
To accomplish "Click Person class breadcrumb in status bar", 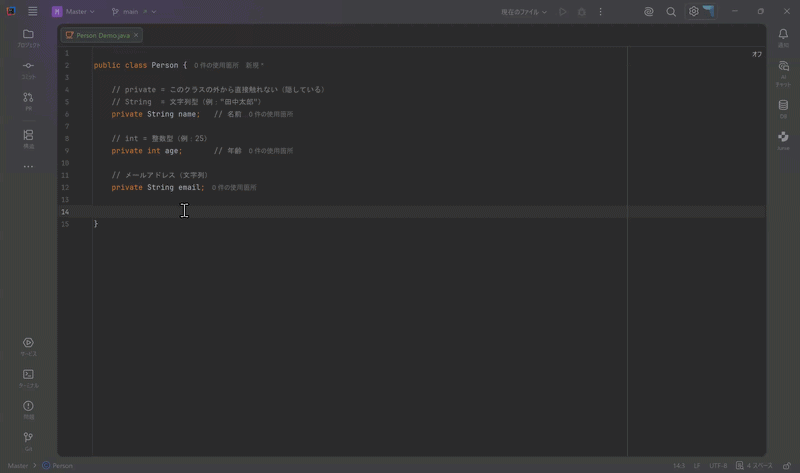I will (x=58, y=465).
